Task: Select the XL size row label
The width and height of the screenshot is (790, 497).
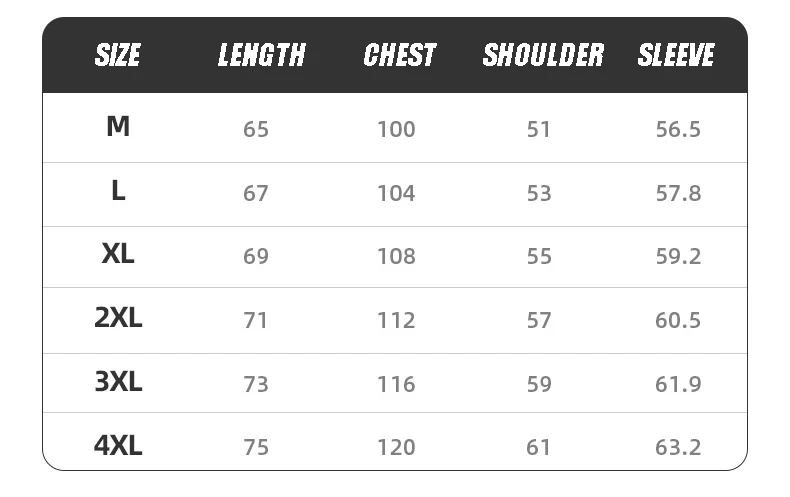Action: tap(118, 255)
